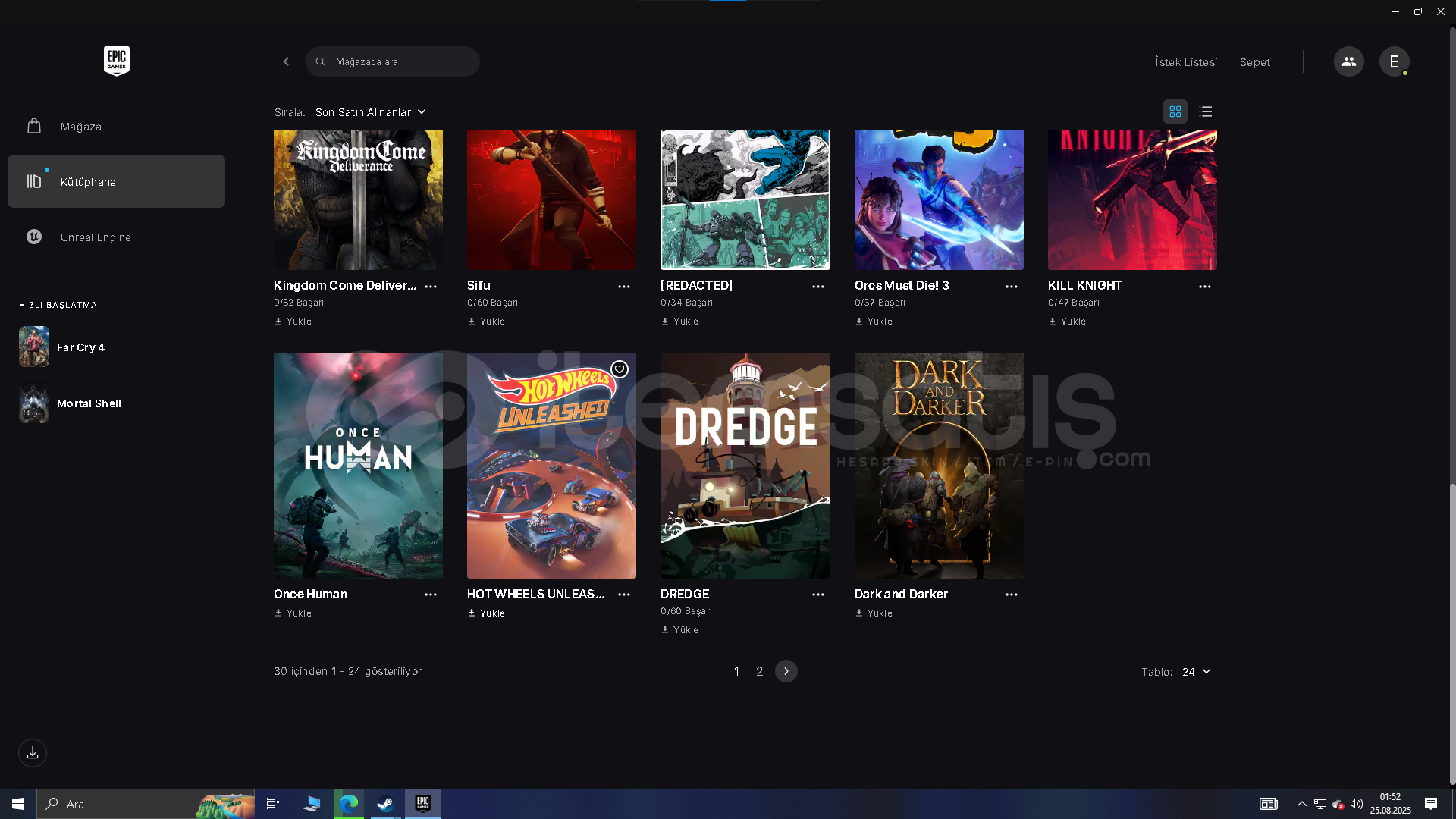Open the Sepet cart

(x=1255, y=62)
